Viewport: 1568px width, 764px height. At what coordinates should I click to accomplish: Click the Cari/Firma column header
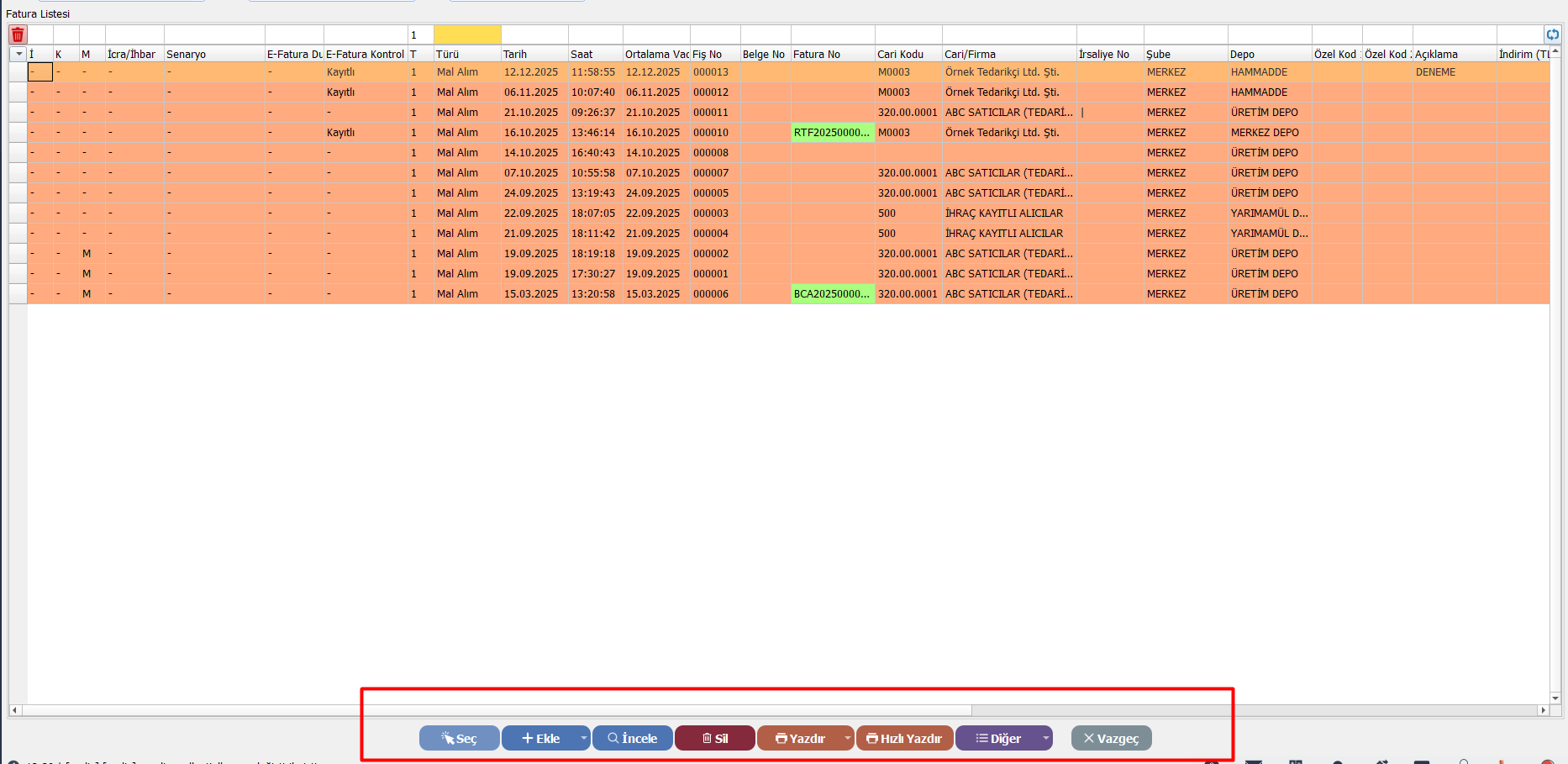[1008, 54]
